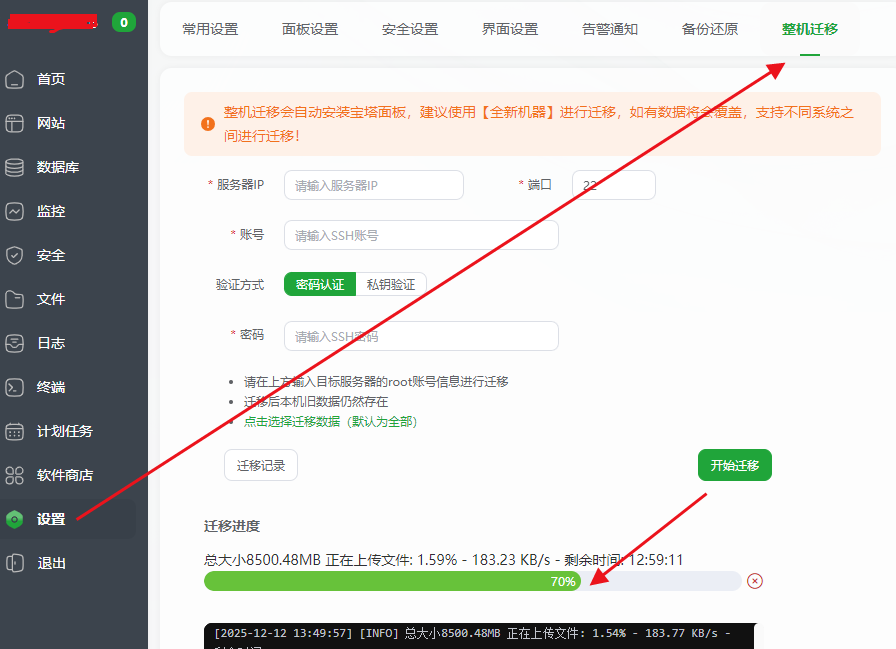The height and width of the screenshot is (649, 896).
Task: Click the 终端 terminal icon
Action: click(x=14, y=387)
